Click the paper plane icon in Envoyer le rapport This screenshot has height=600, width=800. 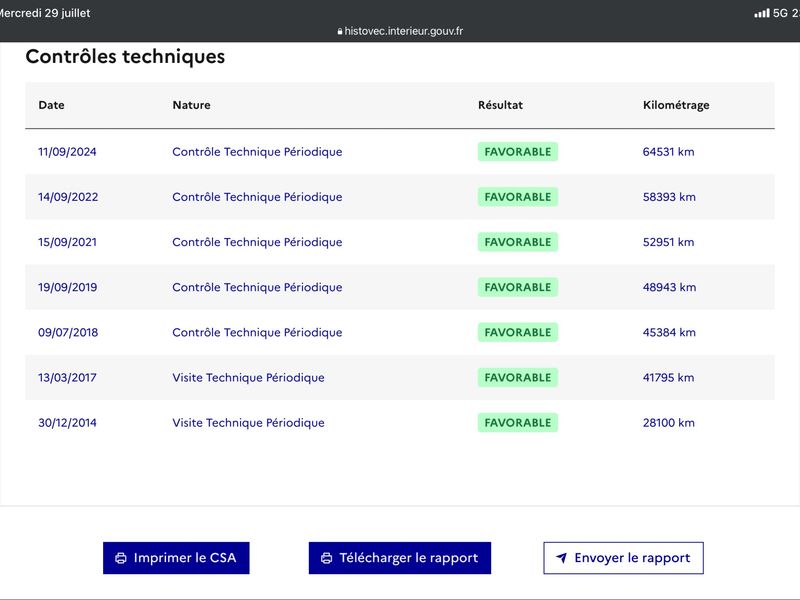[561, 558]
